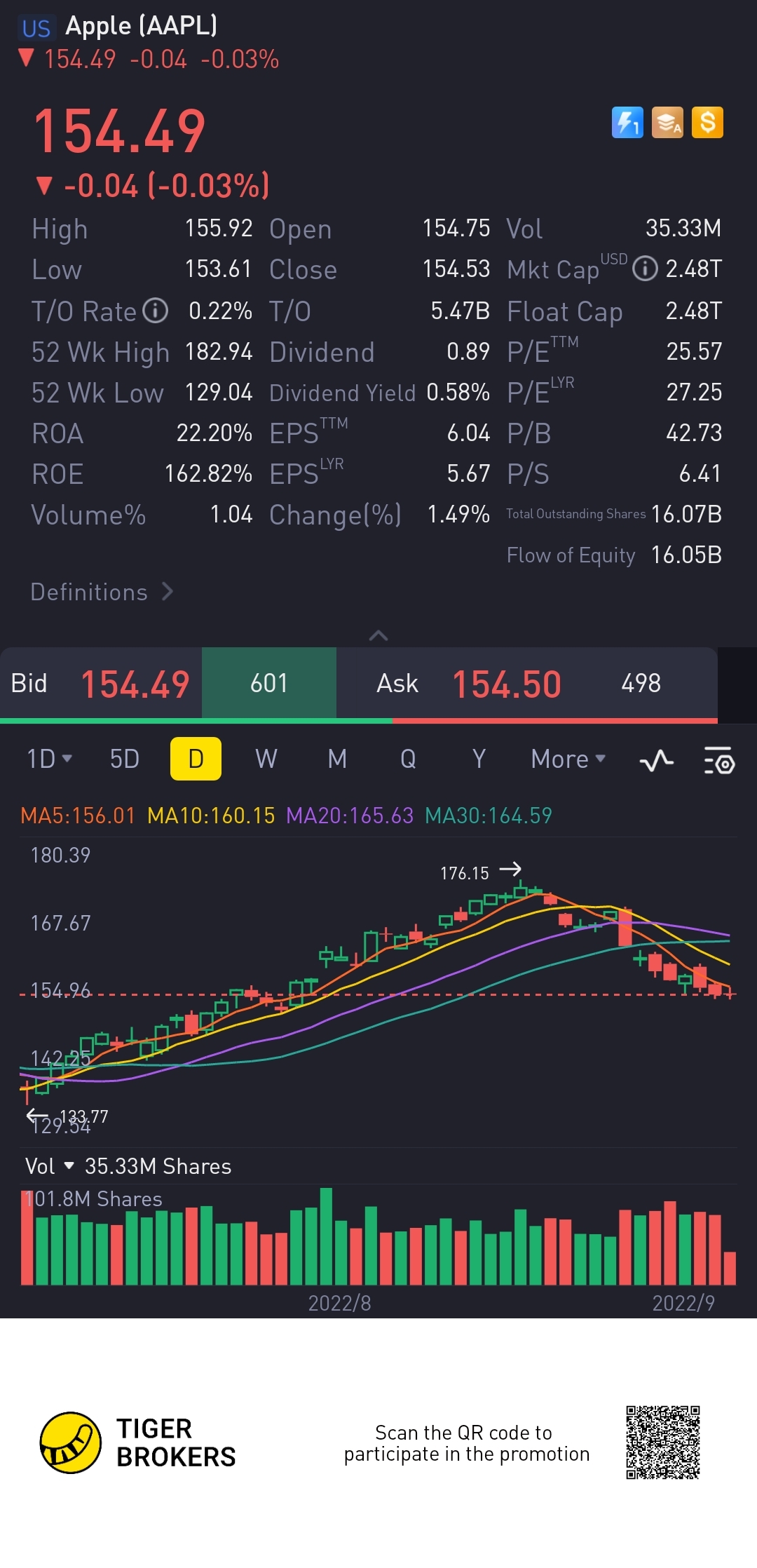The width and height of the screenshot is (757, 1568).
Task: Open the Definitions link
Action: [102, 592]
